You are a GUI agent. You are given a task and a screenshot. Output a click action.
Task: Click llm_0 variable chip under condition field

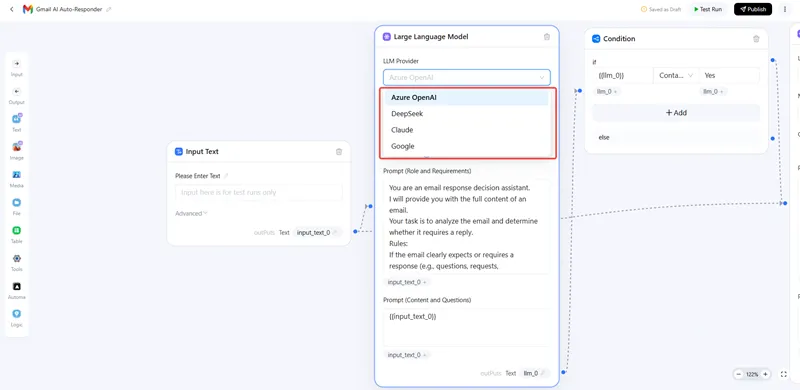[x=608, y=92]
